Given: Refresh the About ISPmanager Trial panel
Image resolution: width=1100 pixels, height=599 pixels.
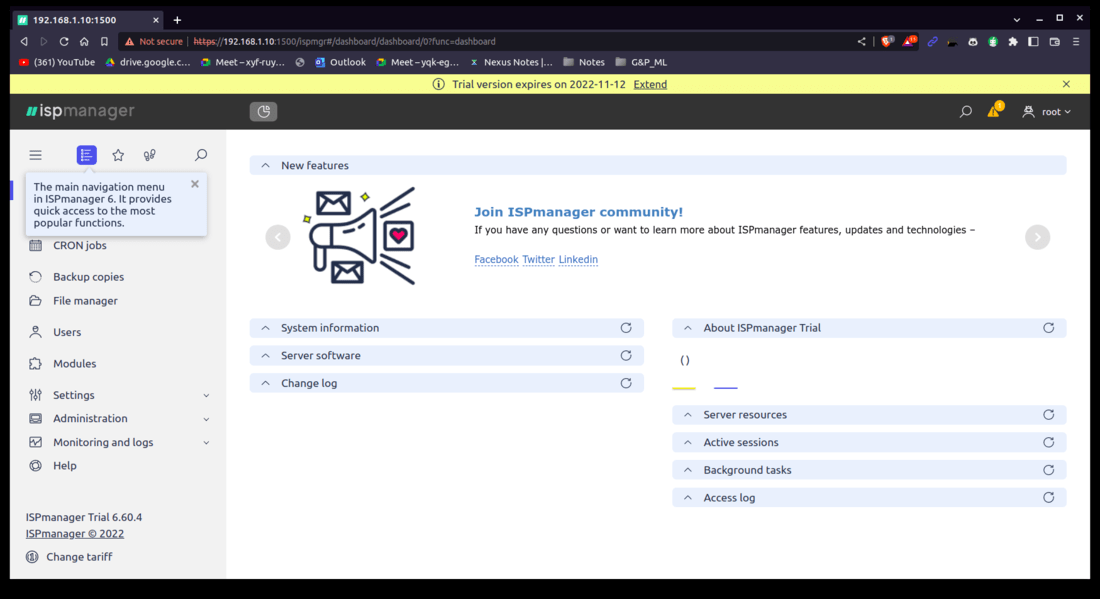Looking at the screenshot, I should click(1048, 328).
